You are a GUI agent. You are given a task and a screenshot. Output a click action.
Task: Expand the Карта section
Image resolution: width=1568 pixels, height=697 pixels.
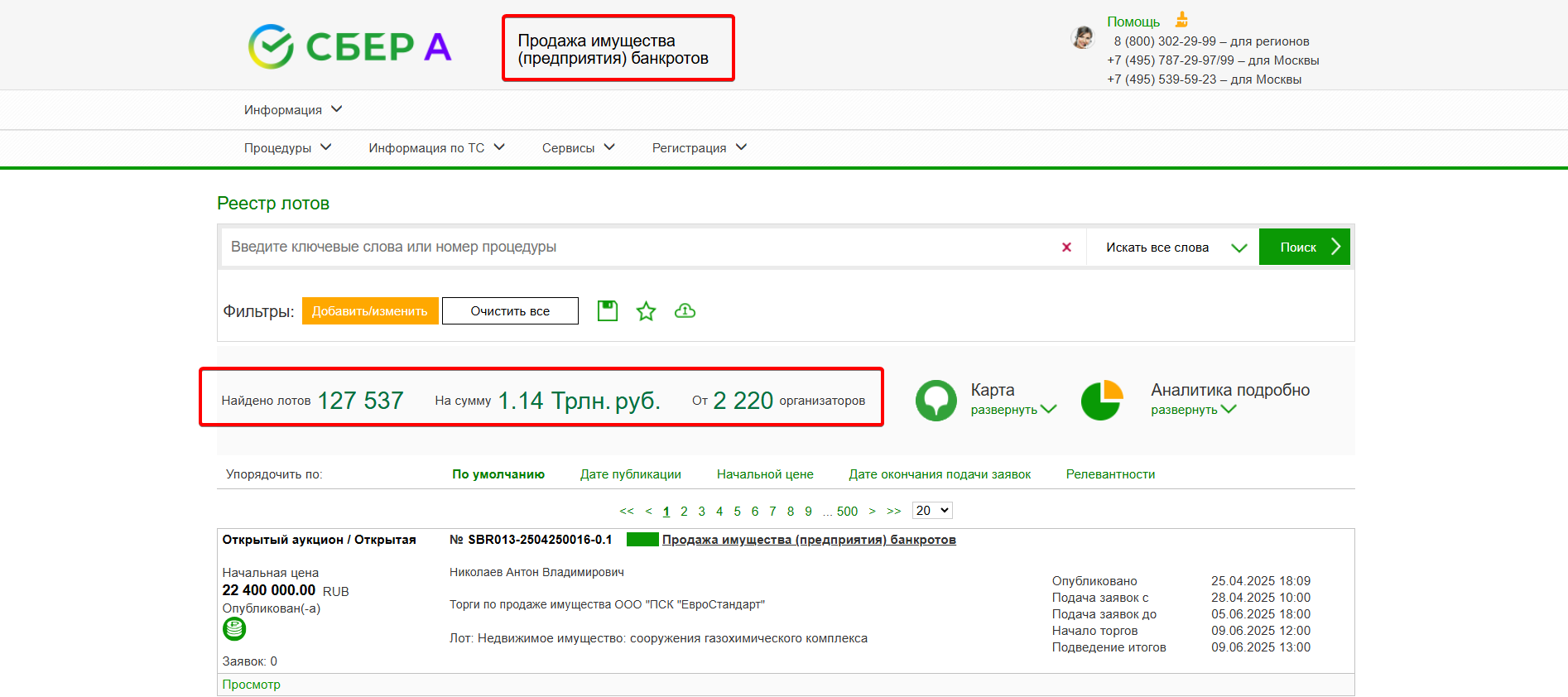[1013, 410]
